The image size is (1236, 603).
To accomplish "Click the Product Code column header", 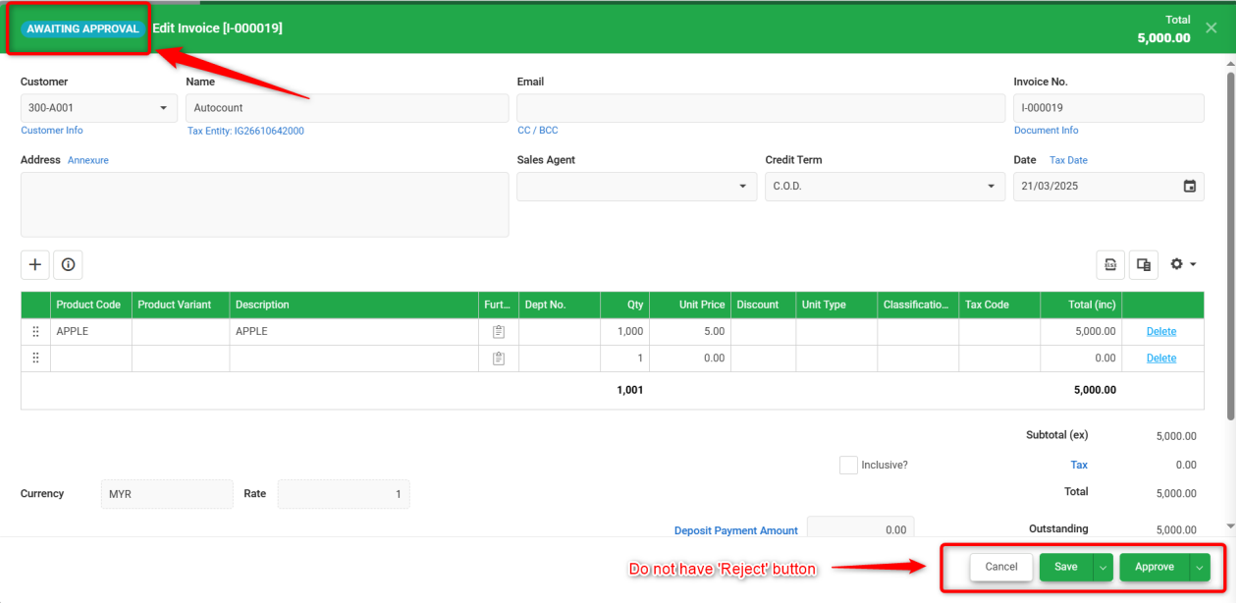I will coord(91,305).
